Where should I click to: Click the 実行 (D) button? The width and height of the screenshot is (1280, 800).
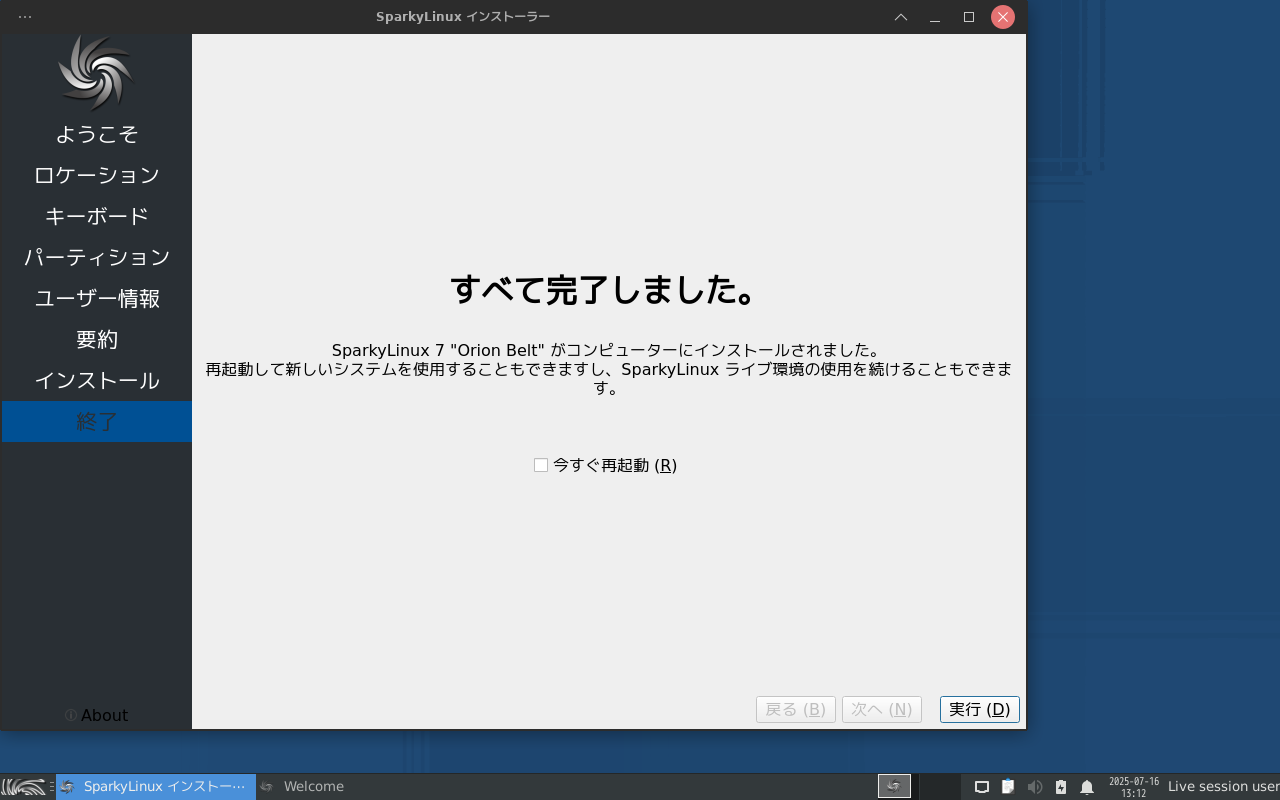(980, 709)
